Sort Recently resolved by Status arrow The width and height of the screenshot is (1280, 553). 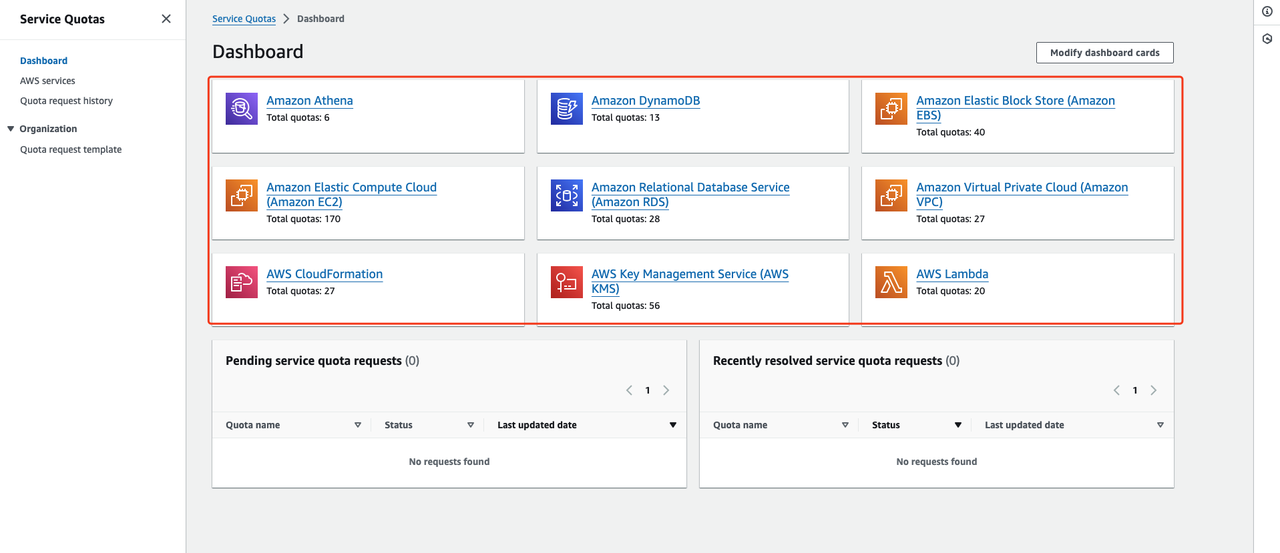tap(958, 425)
